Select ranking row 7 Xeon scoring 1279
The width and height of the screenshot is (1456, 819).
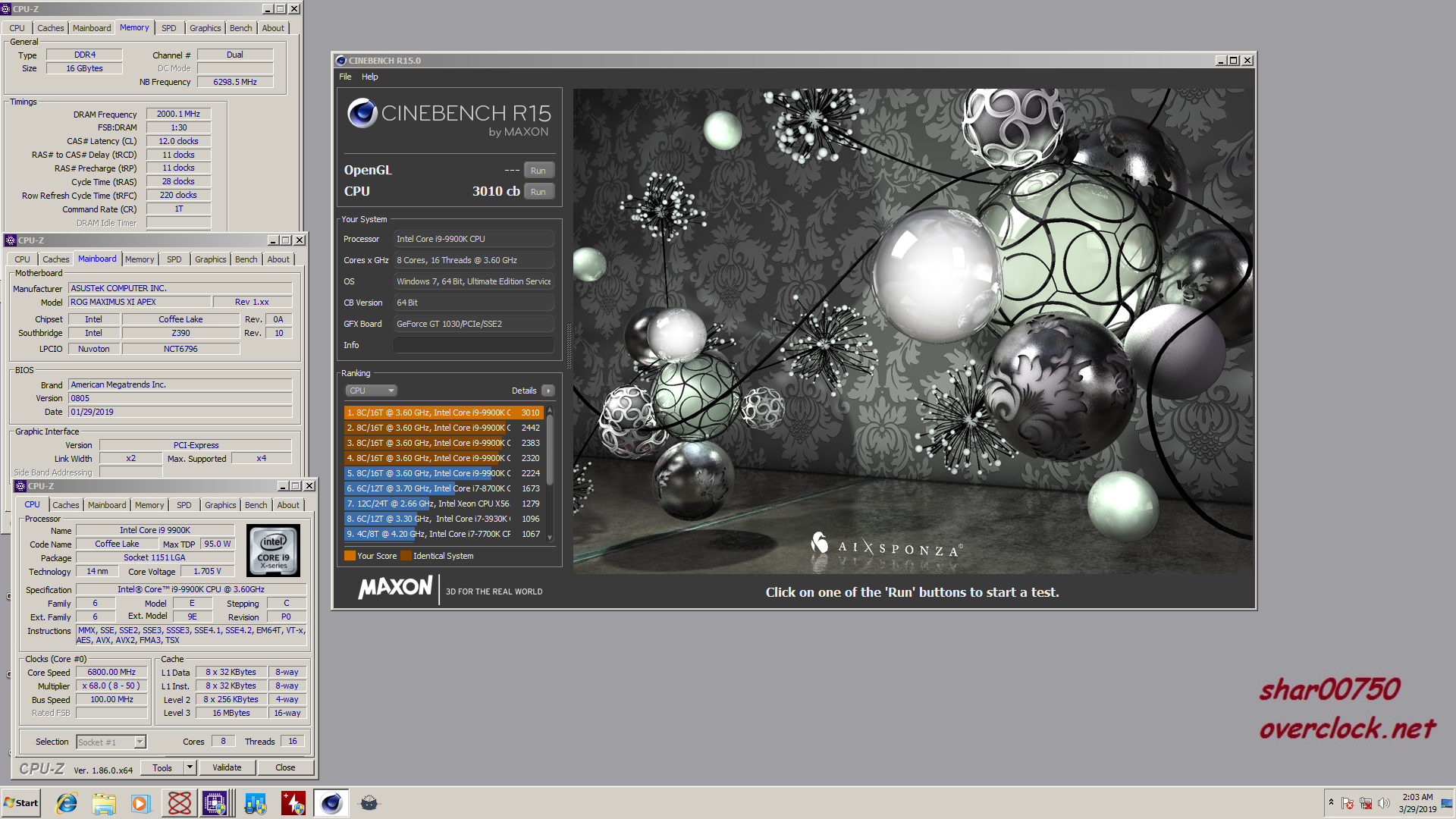point(444,504)
